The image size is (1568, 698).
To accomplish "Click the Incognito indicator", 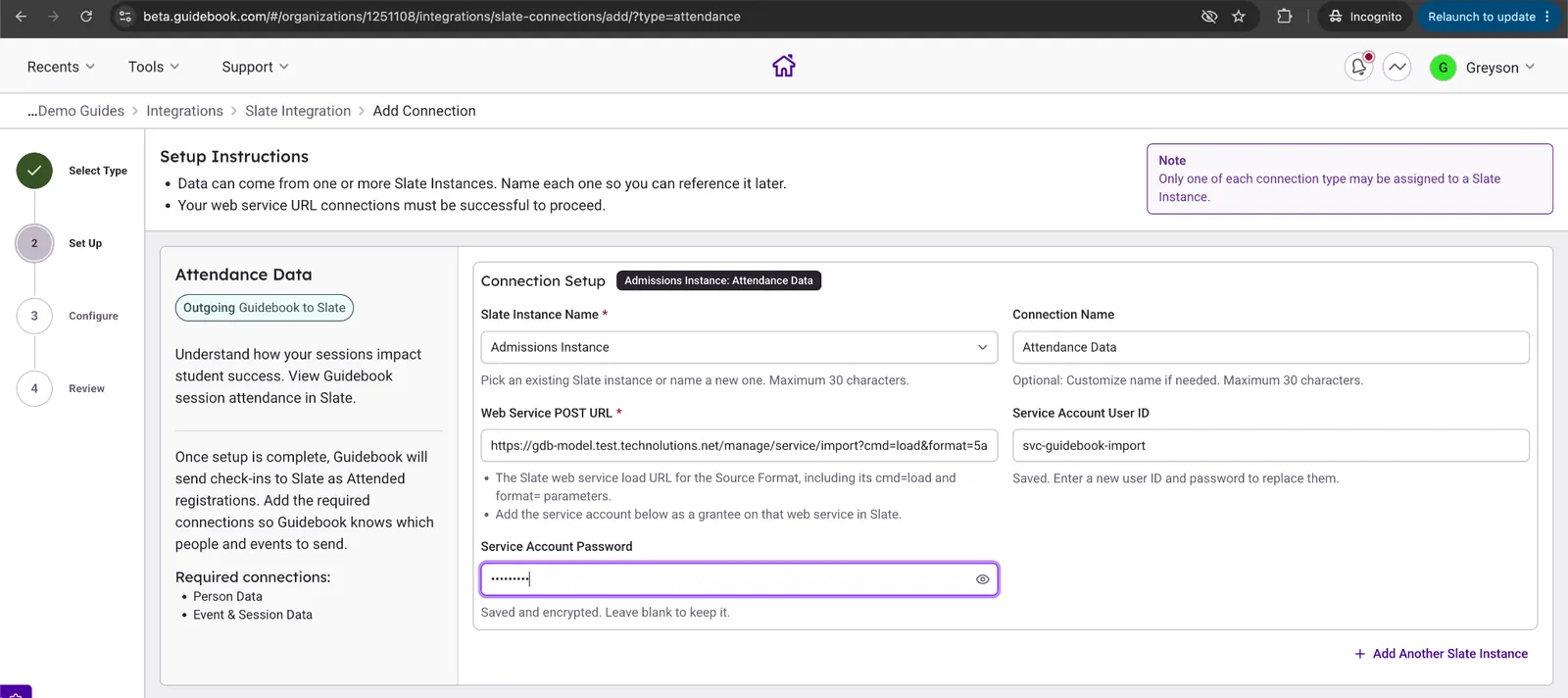I will pyautogui.click(x=1365, y=17).
